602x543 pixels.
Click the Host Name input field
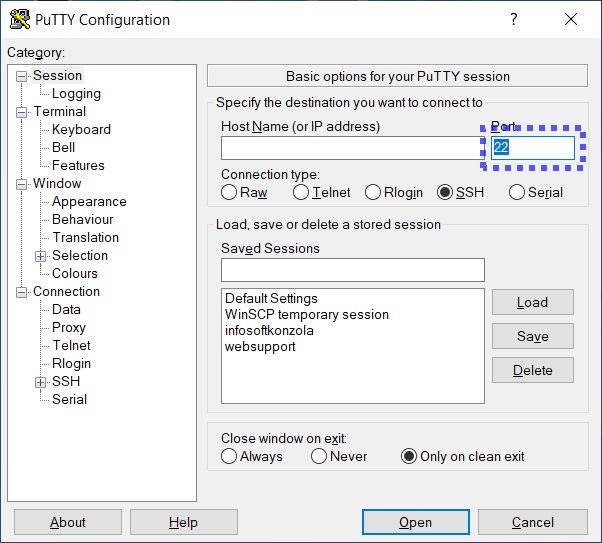point(351,148)
